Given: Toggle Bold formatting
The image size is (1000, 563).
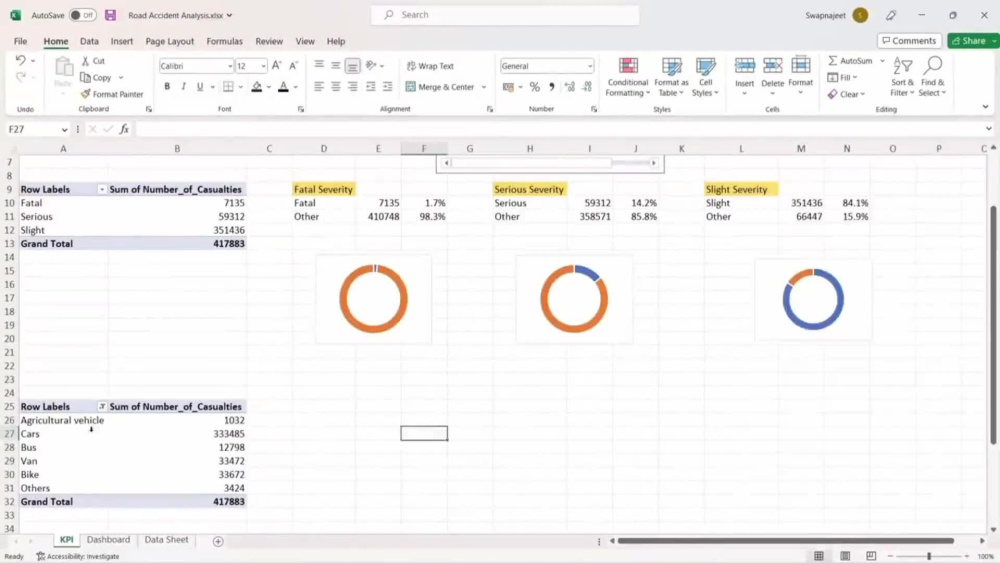Looking at the screenshot, I should tap(167, 86).
